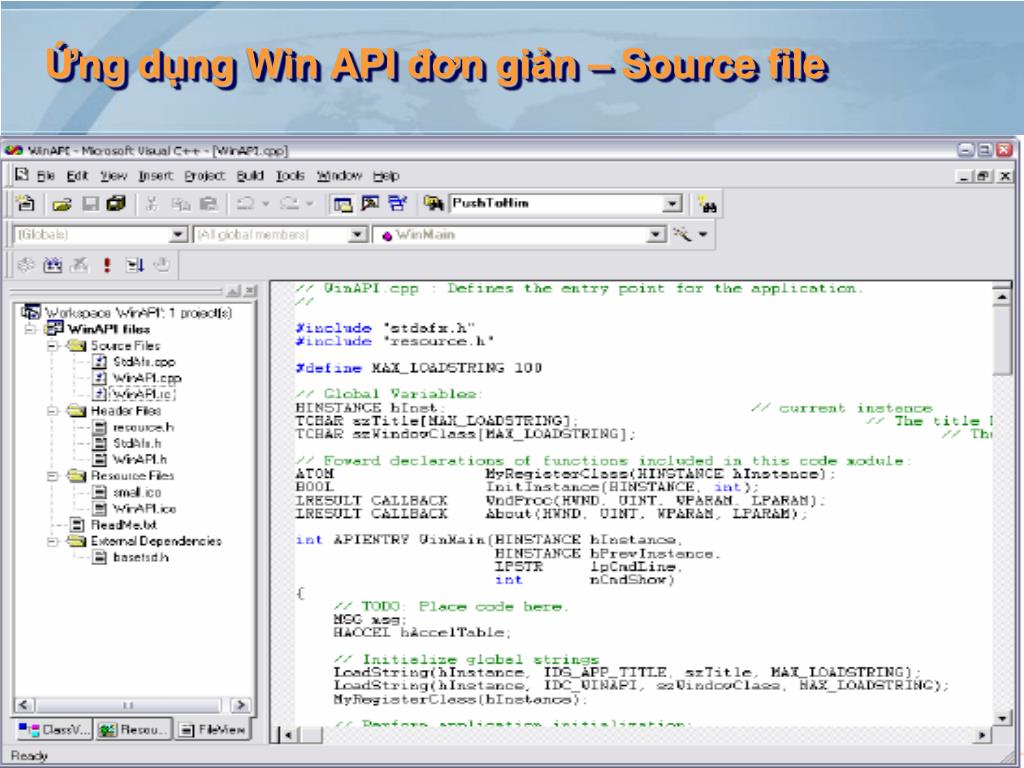Click the Save disk icon
This screenshot has height=768, width=1024.
[90, 204]
